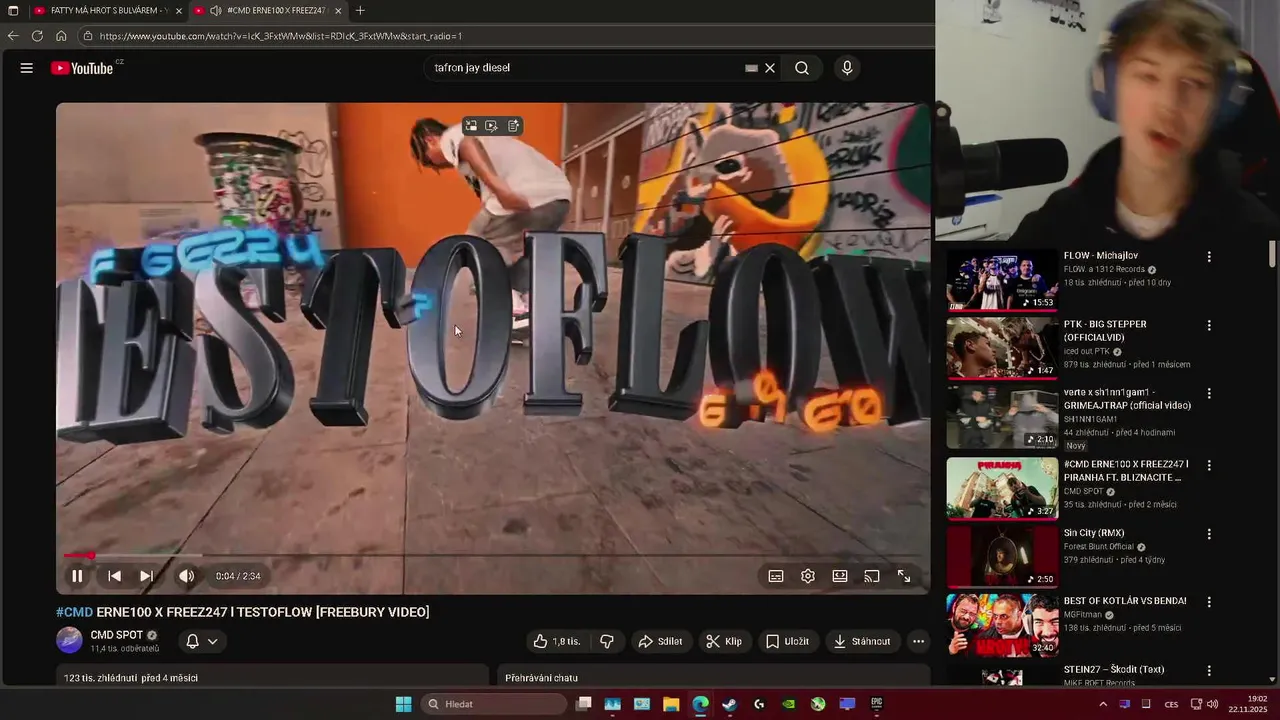Screen dimensions: 1280x720
Task: Expand description with 123 tis. zhlédnutí
Action: pyautogui.click(x=272, y=678)
